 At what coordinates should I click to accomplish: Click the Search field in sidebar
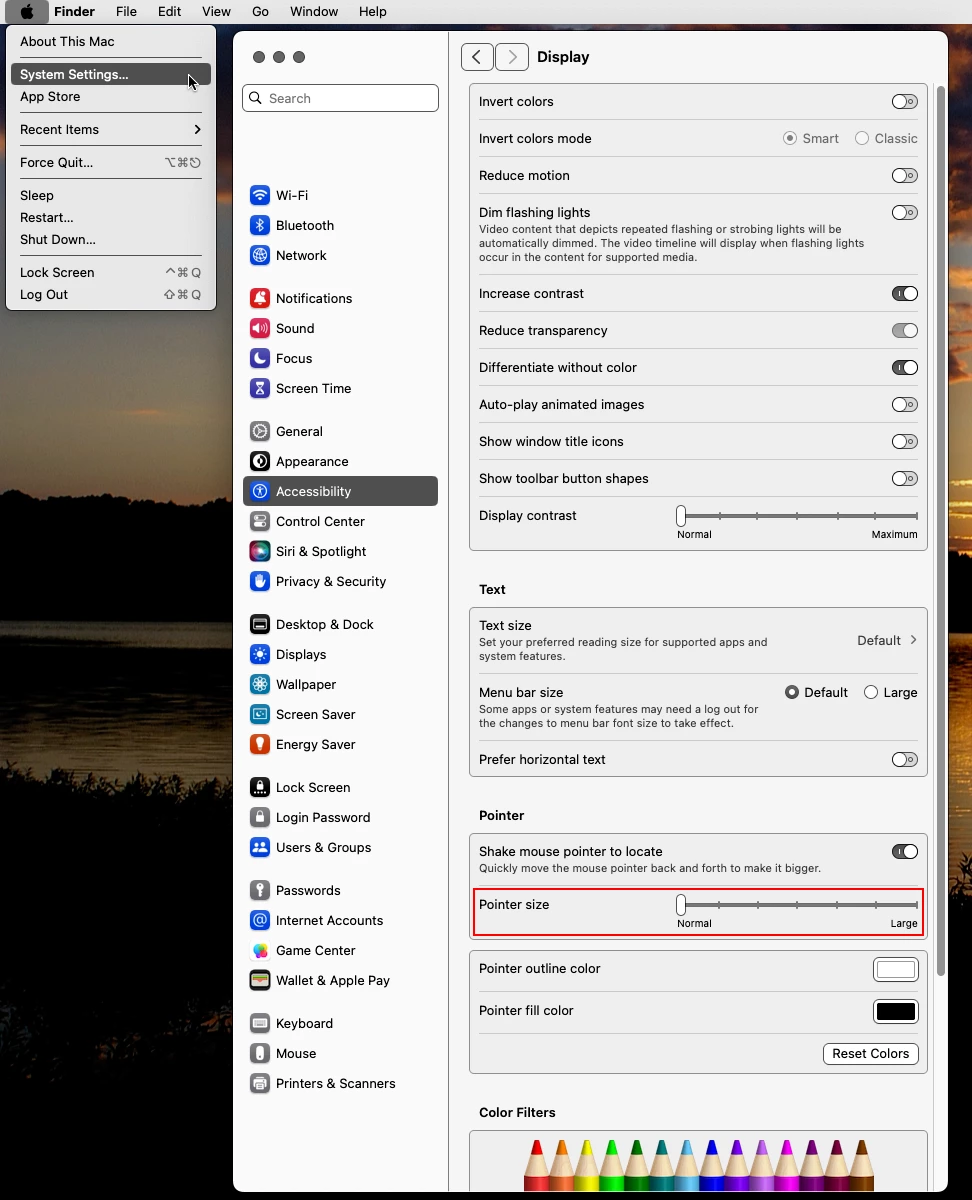[340, 98]
